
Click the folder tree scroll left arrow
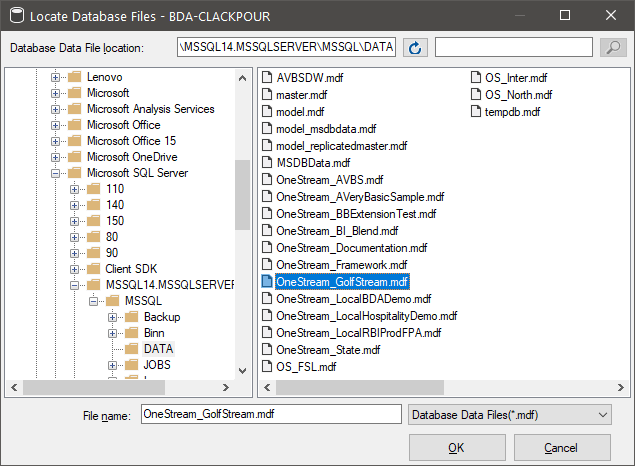[x=14, y=387]
